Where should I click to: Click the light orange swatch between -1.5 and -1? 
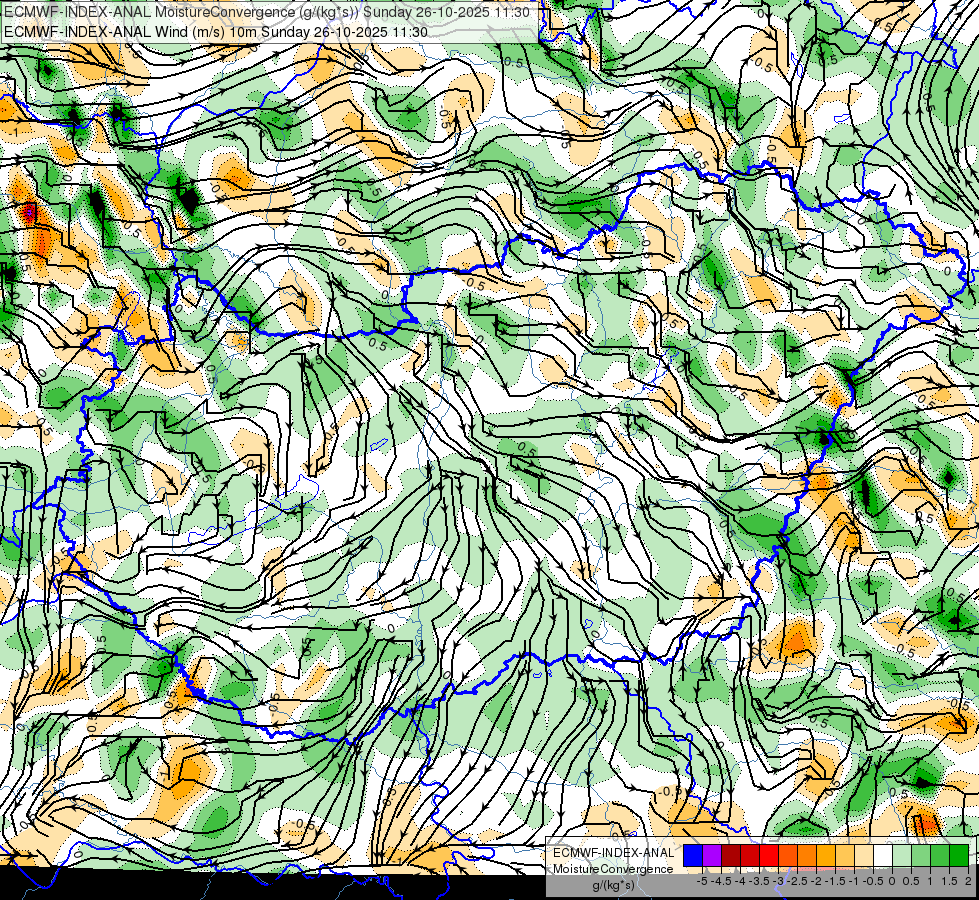pos(845,855)
